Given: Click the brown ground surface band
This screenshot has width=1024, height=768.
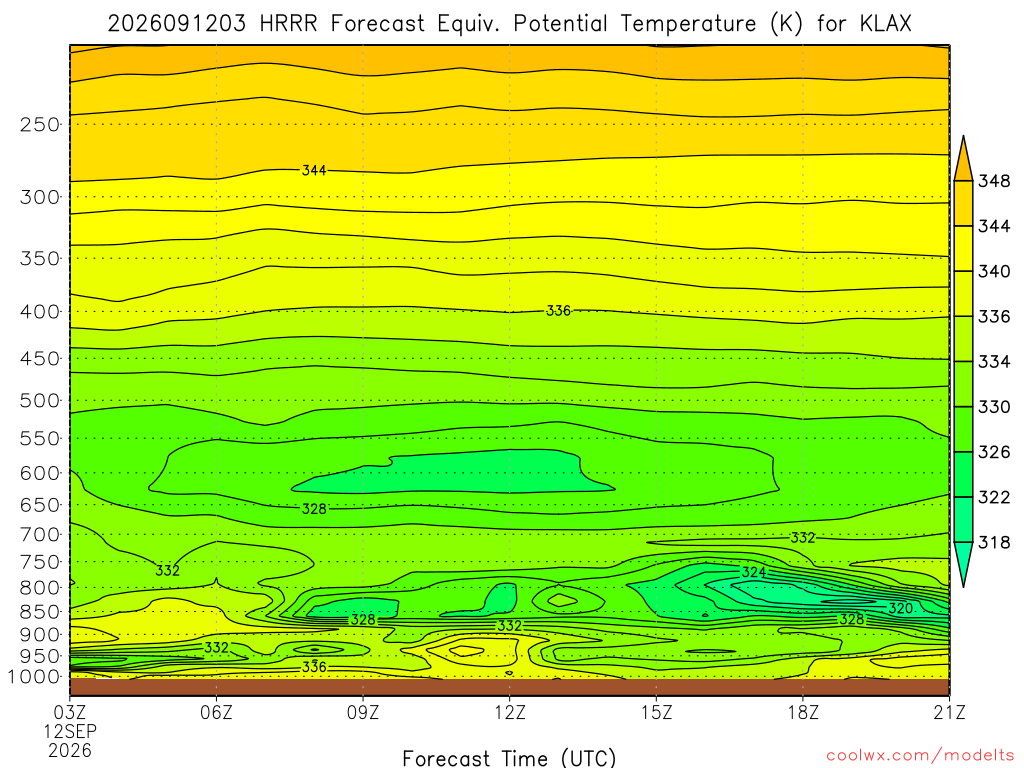Looking at the screenshot, I should 509,687.
